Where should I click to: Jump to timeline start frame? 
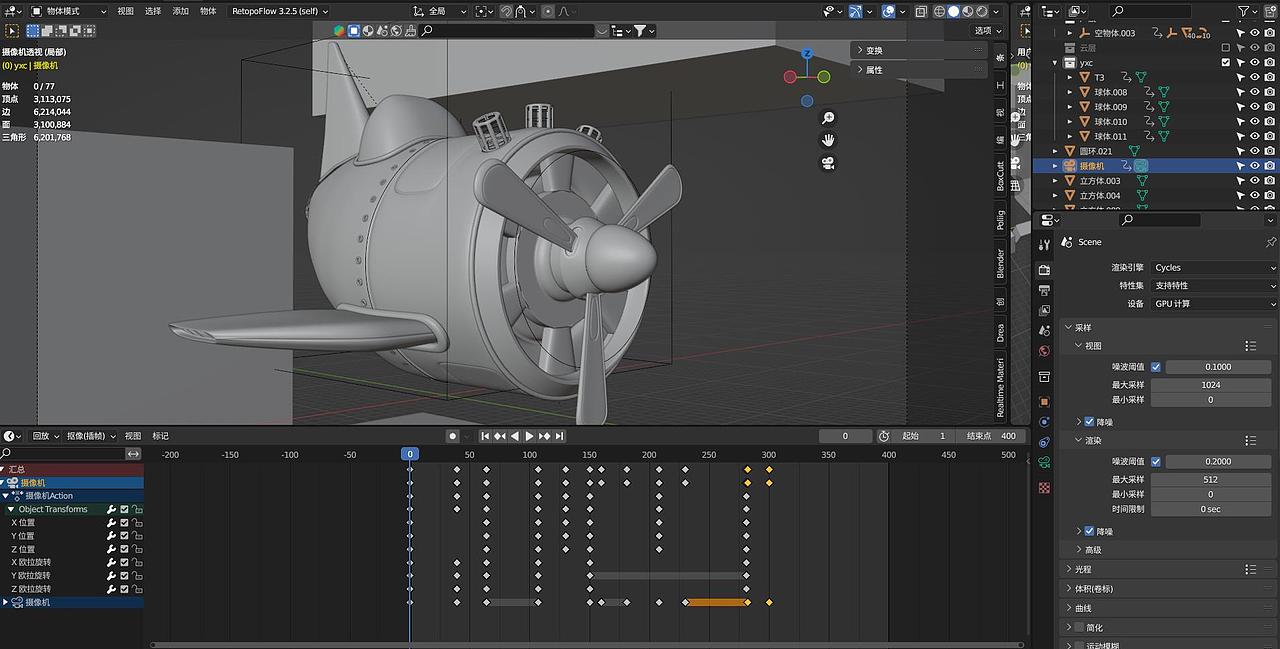coord(485,436)
